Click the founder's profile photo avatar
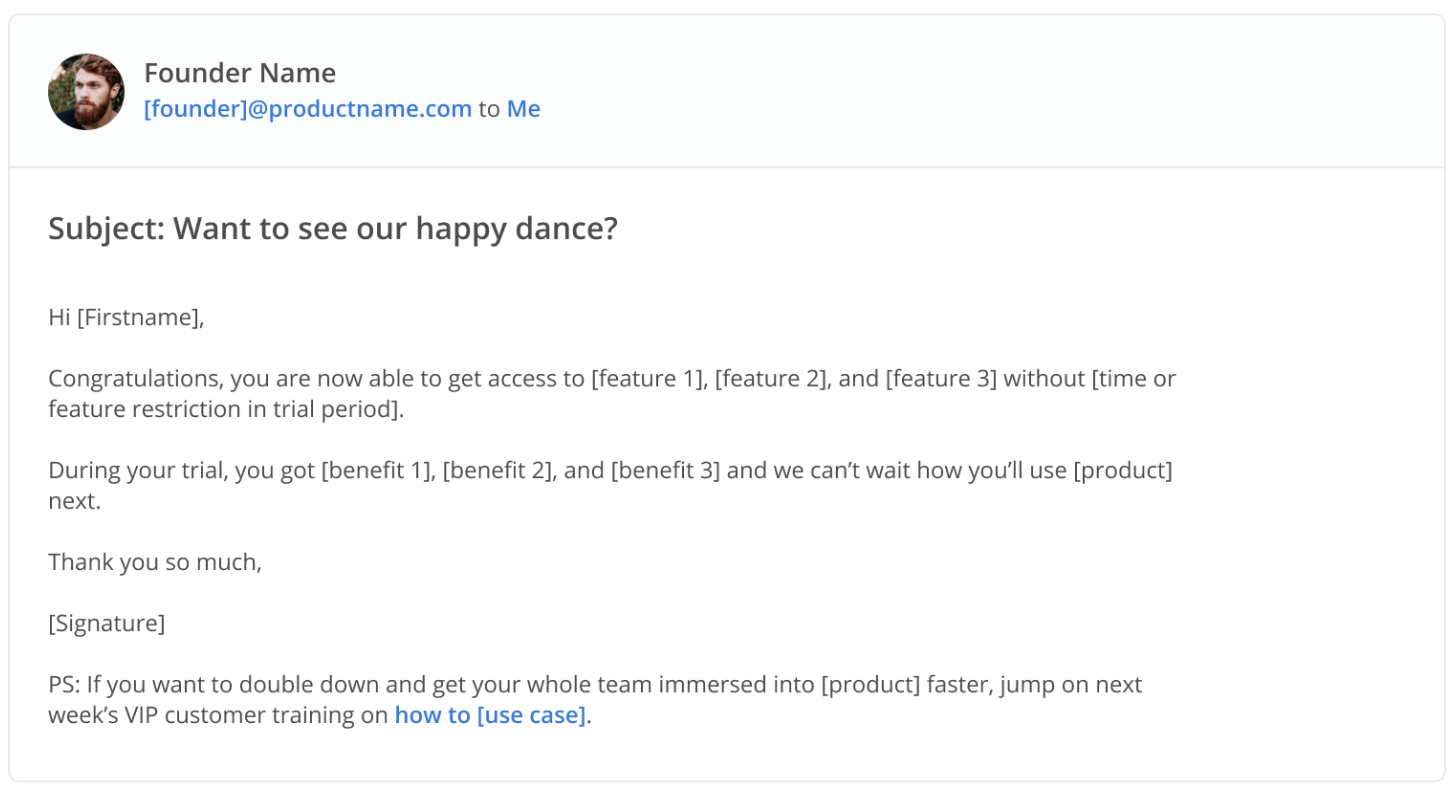Image resolution: width=1456 pixels, height=794 pixels. (86, 92)
